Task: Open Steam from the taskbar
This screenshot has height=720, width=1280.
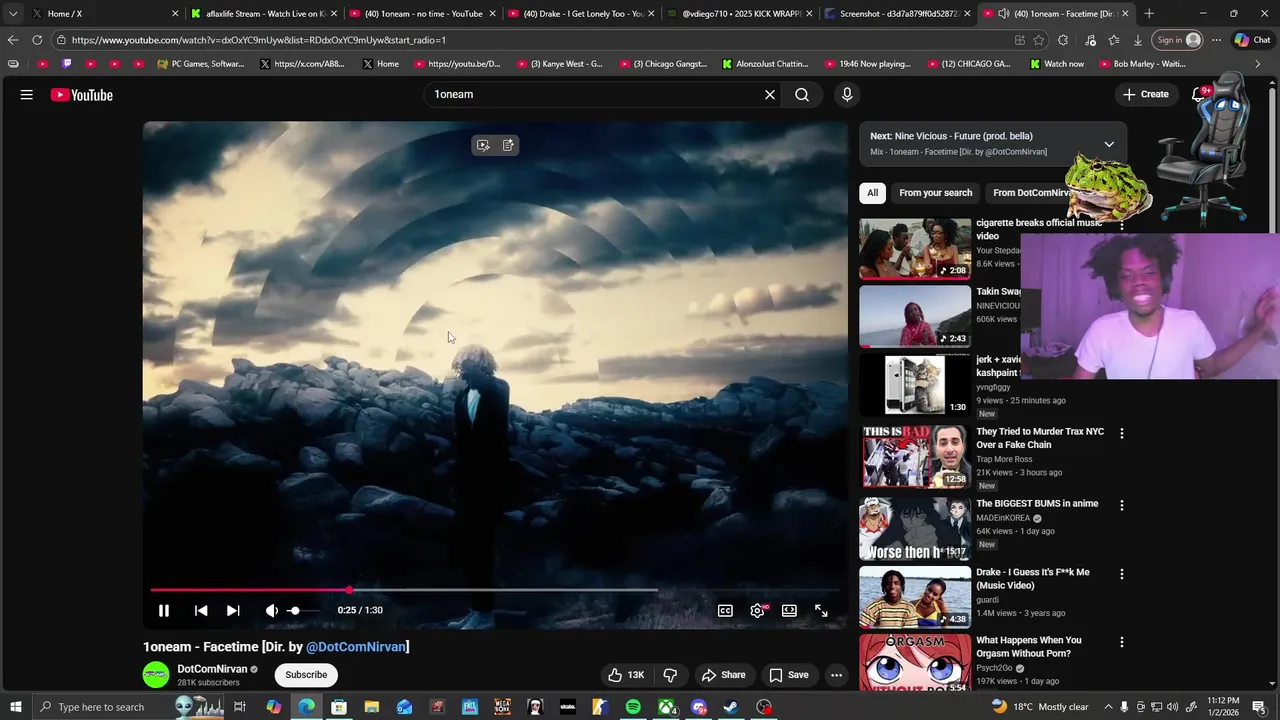Action: (x=731, y=707)
